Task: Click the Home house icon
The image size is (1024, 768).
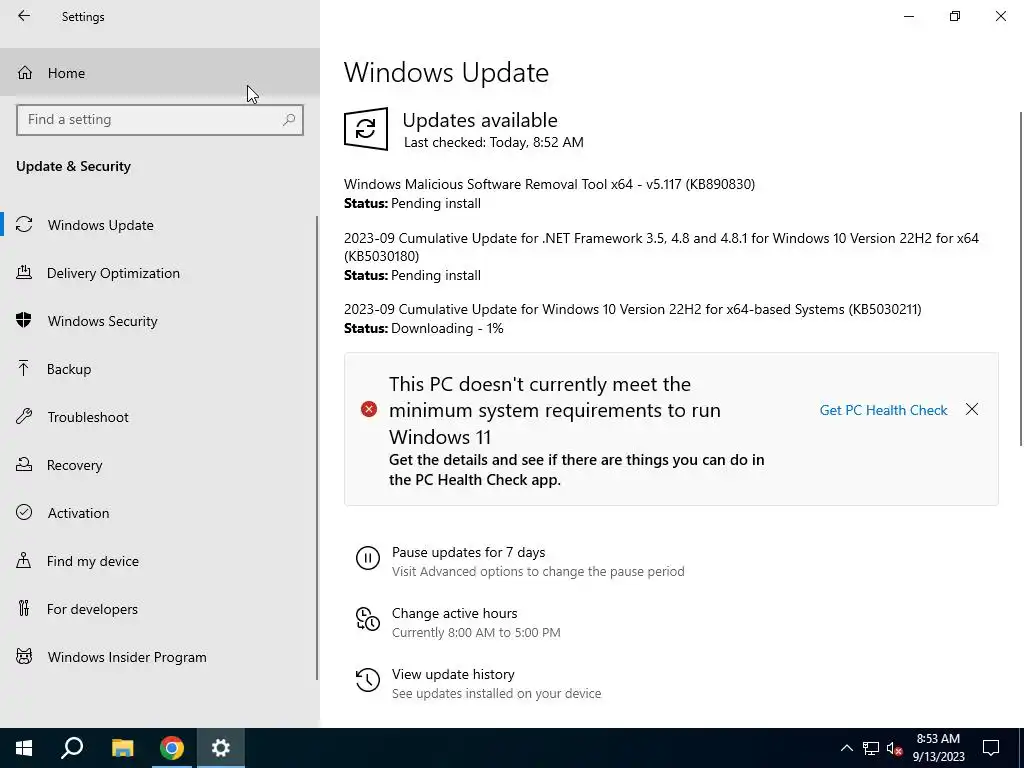Action: tap(25, 72)
